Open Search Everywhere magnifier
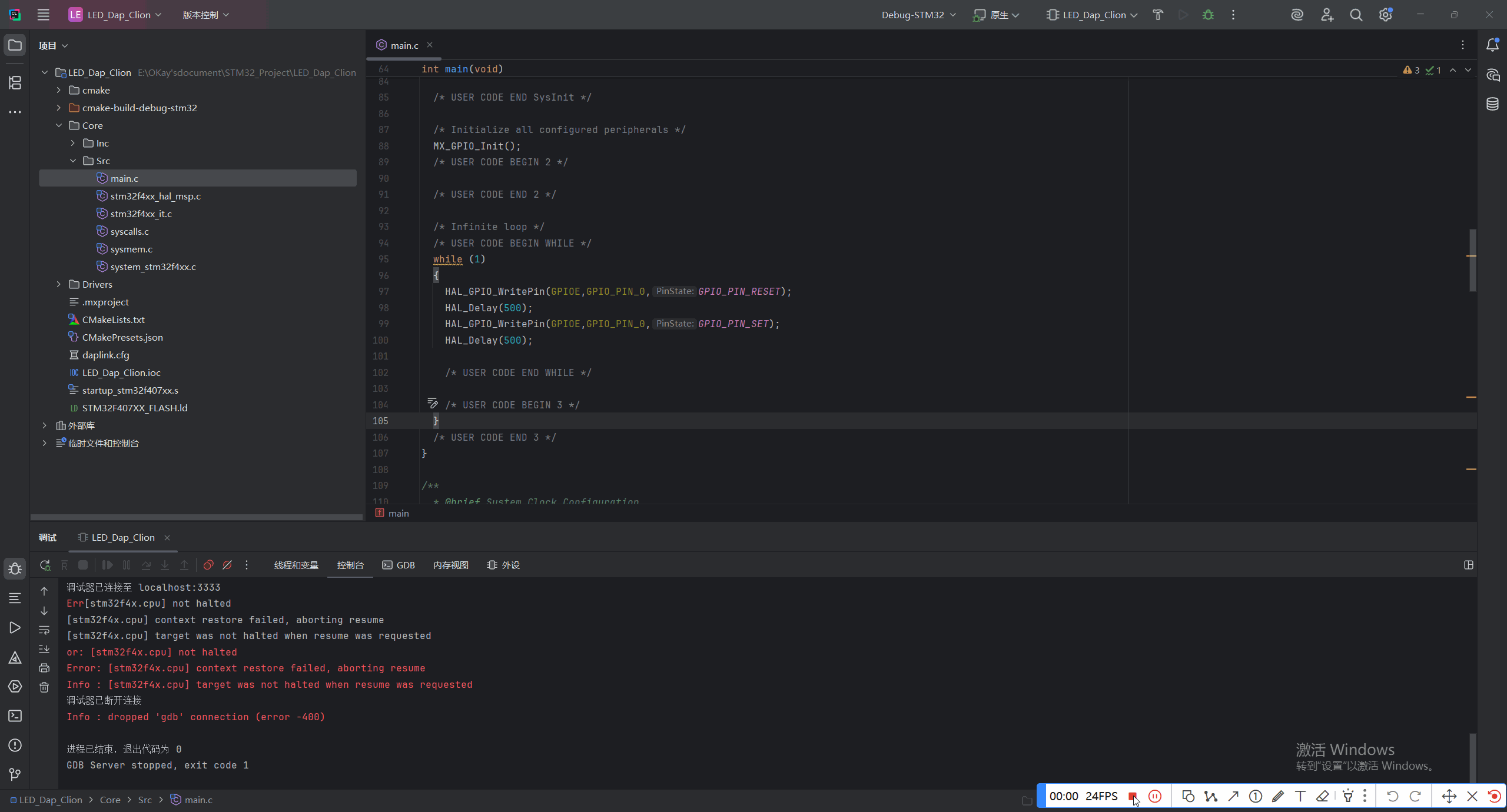The height and width of the screenshot is (812, 1507). [1356, 15]
